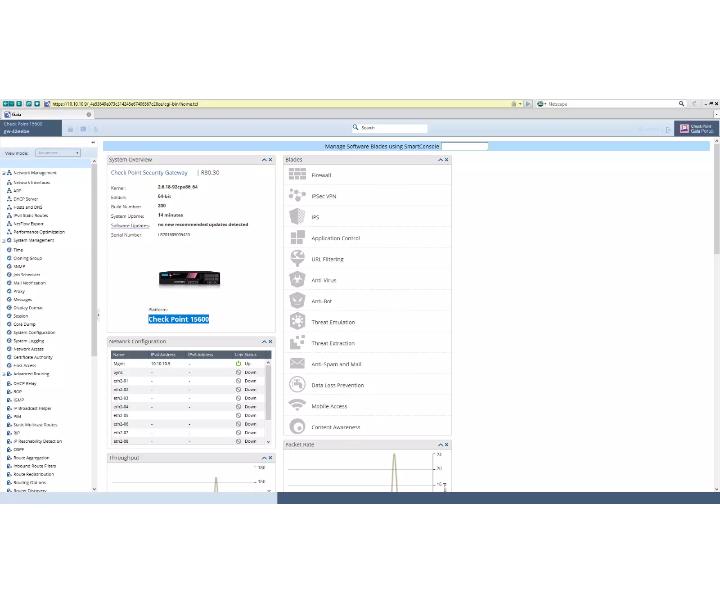Click the Content Awareness blade icon

[297, 426]
